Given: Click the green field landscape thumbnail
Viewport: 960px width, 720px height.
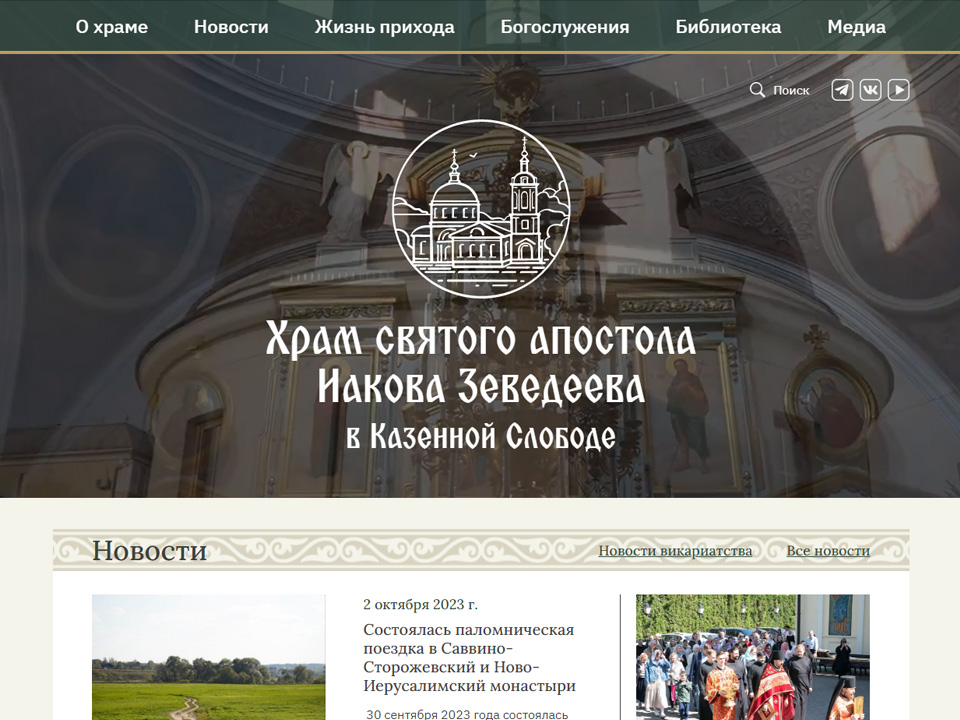Looking at the screenshot, I should pos(208,657).
